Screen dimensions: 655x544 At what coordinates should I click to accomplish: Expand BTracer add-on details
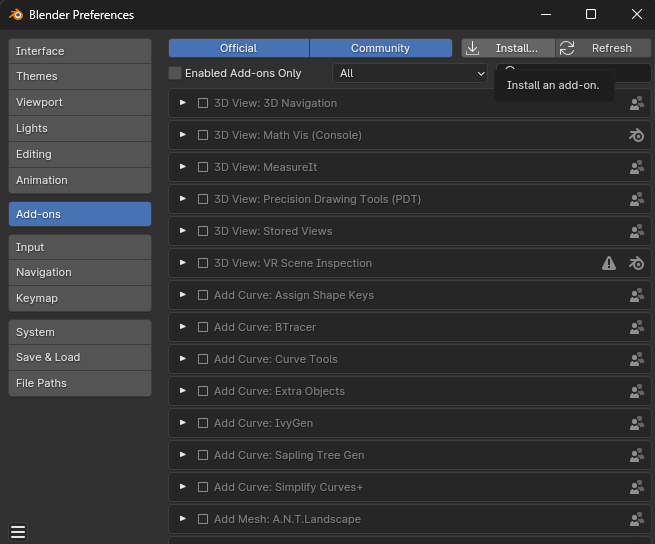click(x=183, y=327)
